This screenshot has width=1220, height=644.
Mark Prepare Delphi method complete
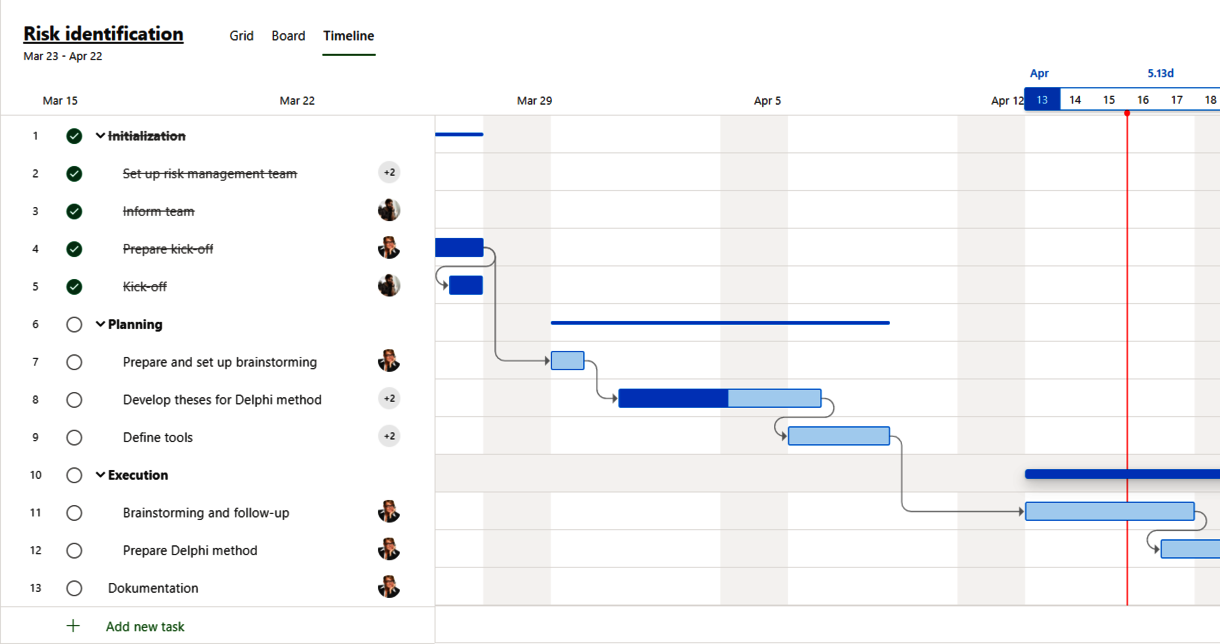pyautogui.click(x=74, y=550)
